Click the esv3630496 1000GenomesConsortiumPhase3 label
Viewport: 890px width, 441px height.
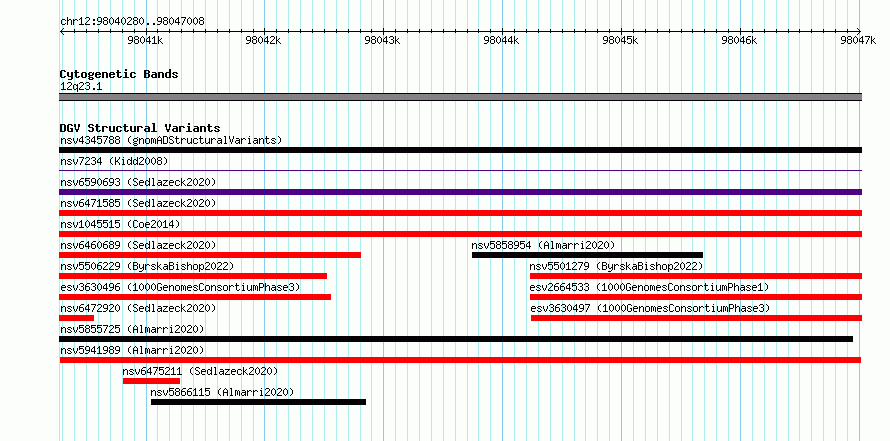tap(180, 287)
